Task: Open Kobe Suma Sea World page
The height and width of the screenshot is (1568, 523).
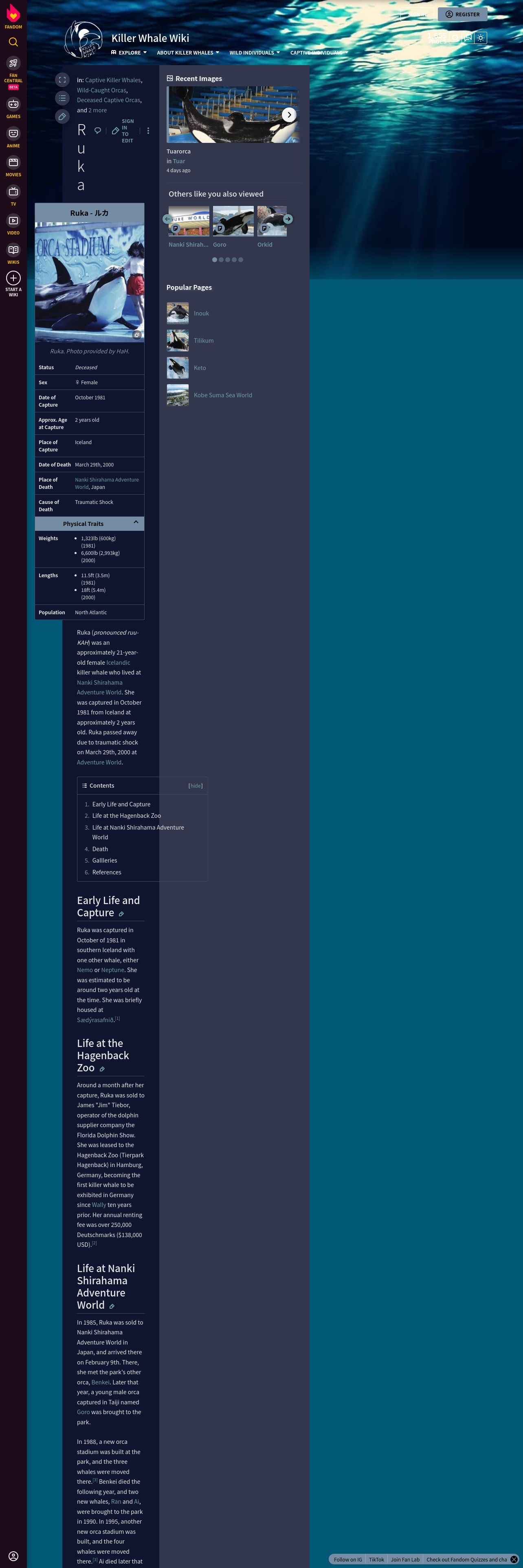Action: 223,395
